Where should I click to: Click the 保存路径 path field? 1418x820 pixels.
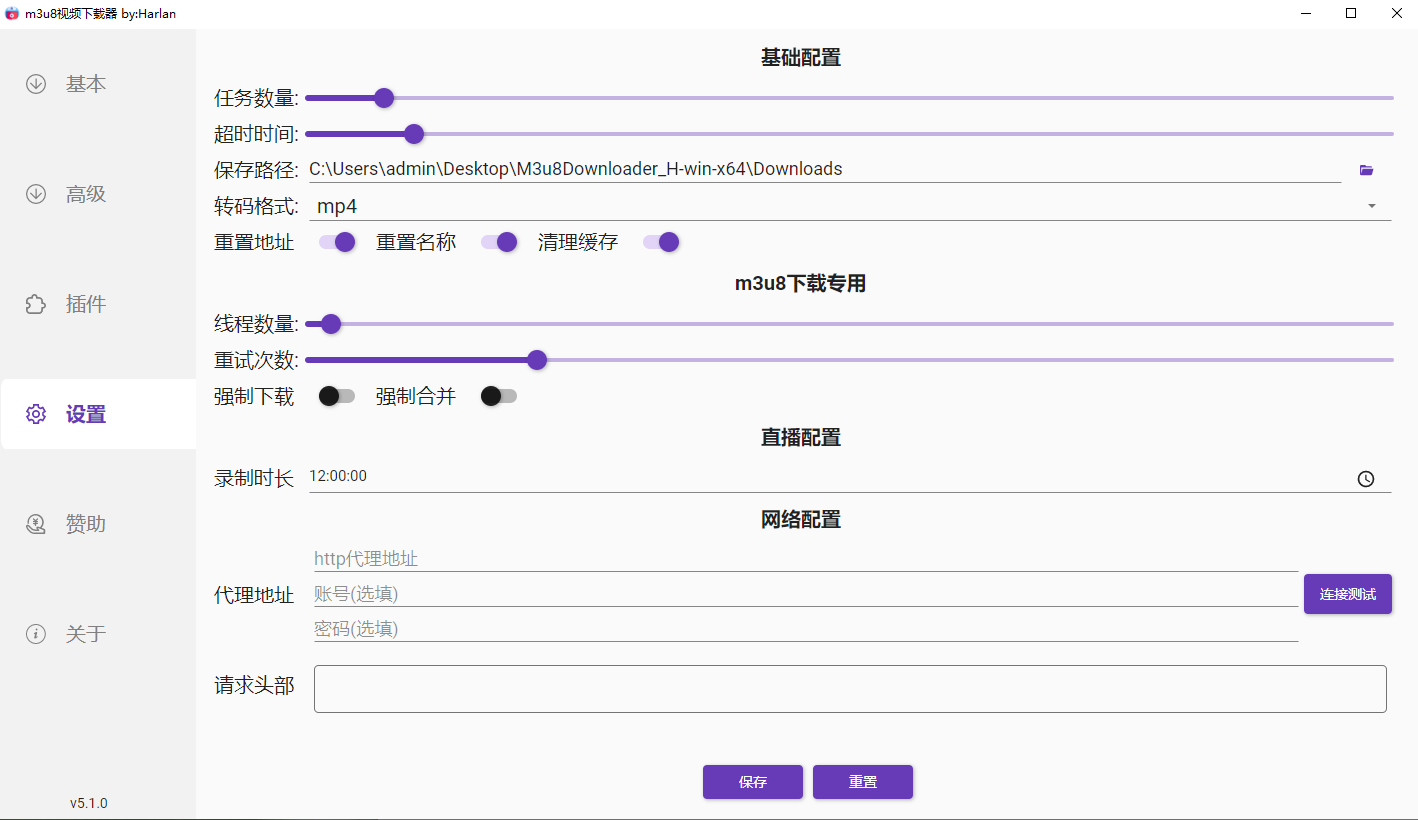click(825, 169)
